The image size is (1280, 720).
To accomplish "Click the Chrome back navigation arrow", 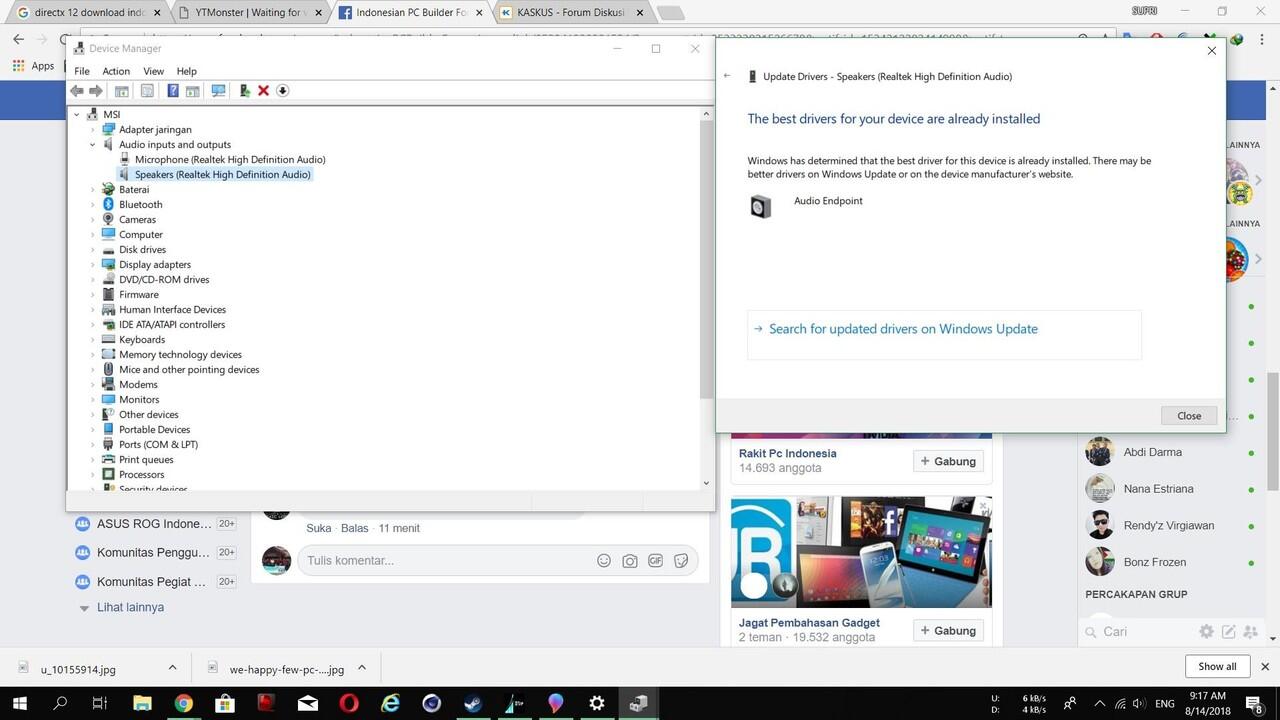I will (18, 40).
